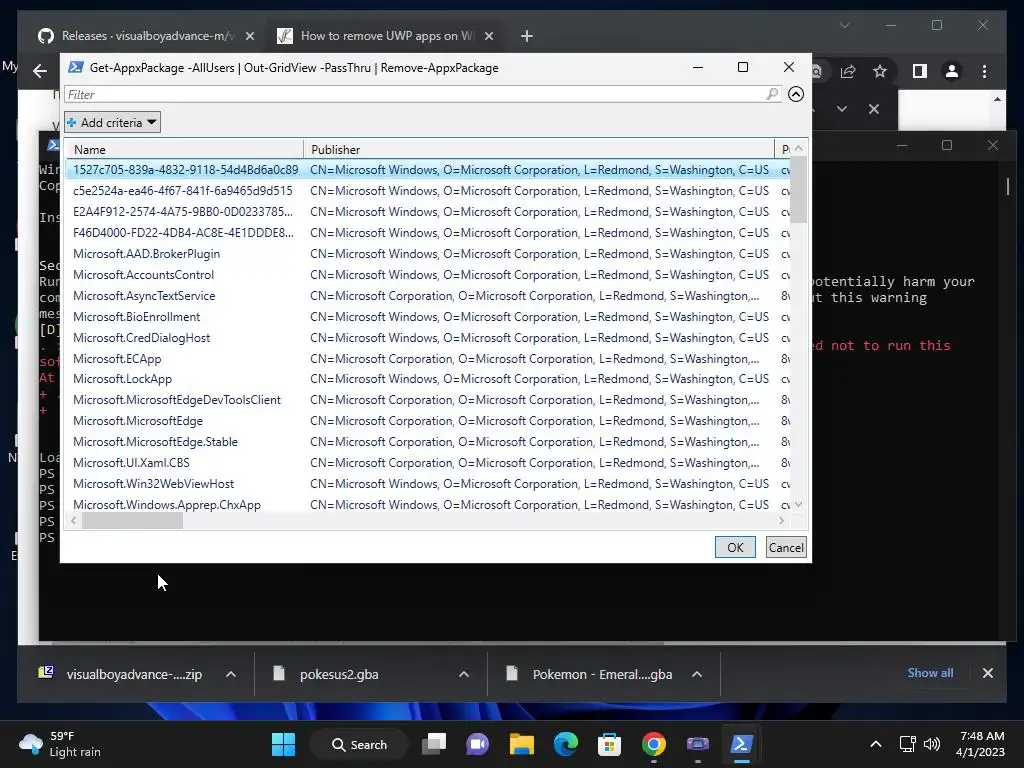Open Task View from the taskbar
The height and width of the screenshot is (768, 1024).
click(434, 744)
